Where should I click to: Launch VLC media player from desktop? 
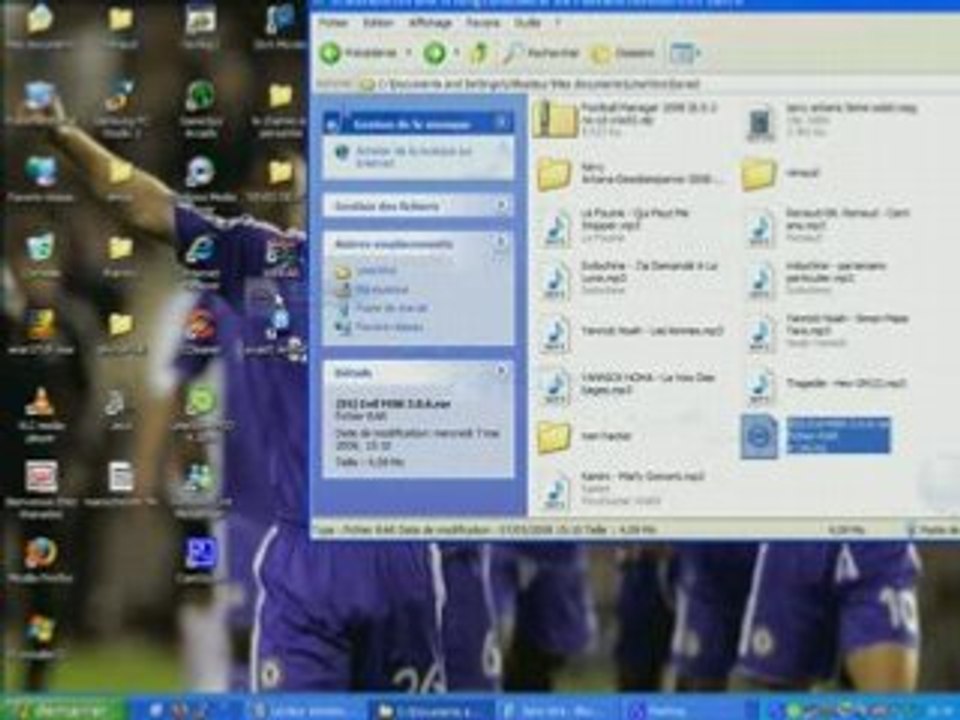tap(40, 414)
